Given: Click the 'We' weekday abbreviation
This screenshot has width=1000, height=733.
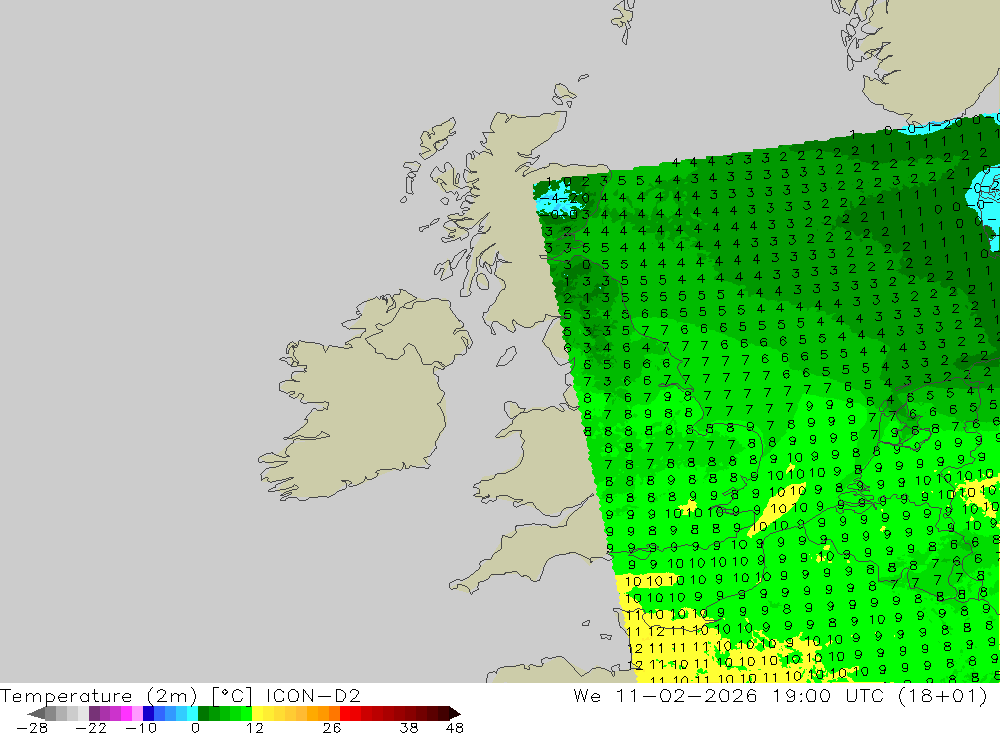Looking at the screenshot, I should click(587, 695).
